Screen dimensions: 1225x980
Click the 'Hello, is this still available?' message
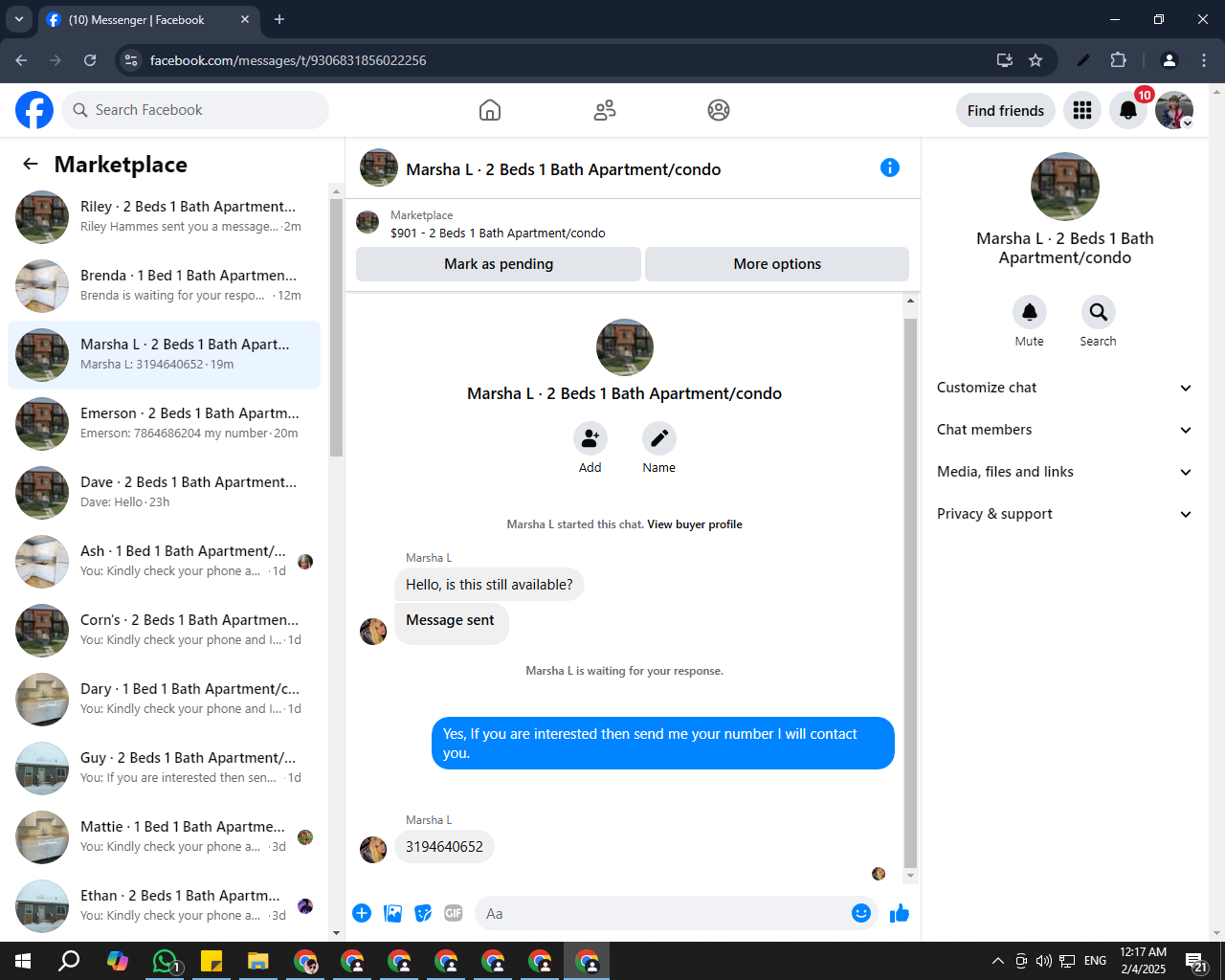click(489, 585)
